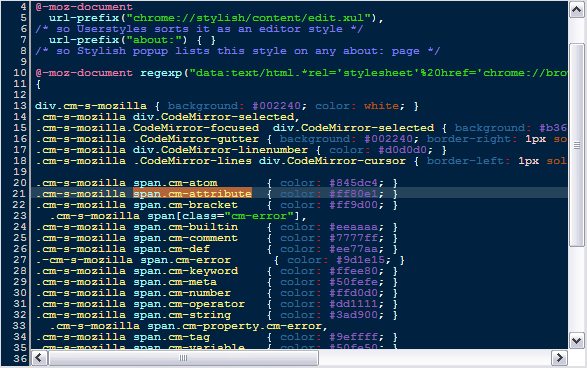
Task: Click span.cm-tag selector text
Action: (171, 337)
